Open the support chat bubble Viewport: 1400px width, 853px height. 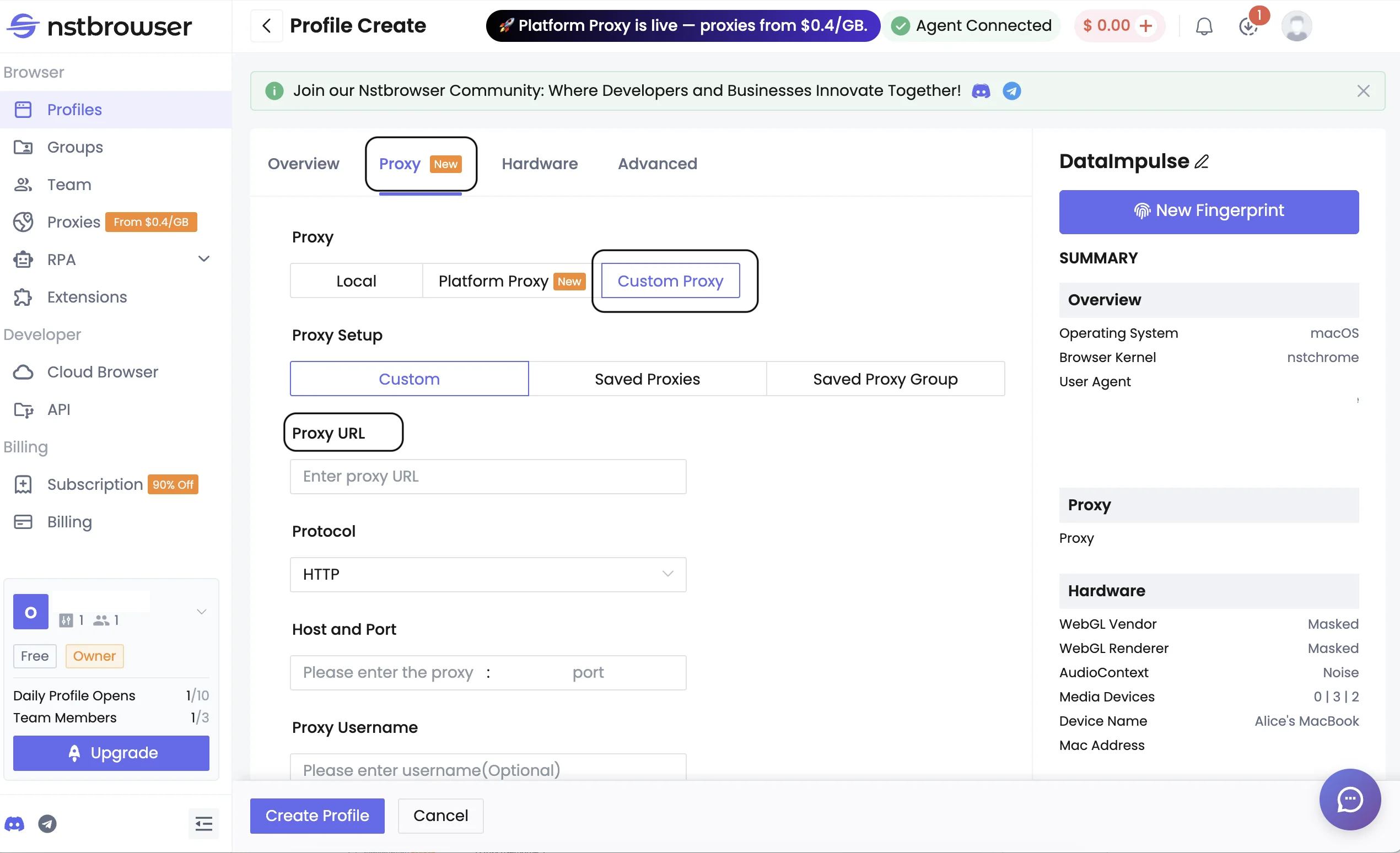click(x=1350, y=800)
